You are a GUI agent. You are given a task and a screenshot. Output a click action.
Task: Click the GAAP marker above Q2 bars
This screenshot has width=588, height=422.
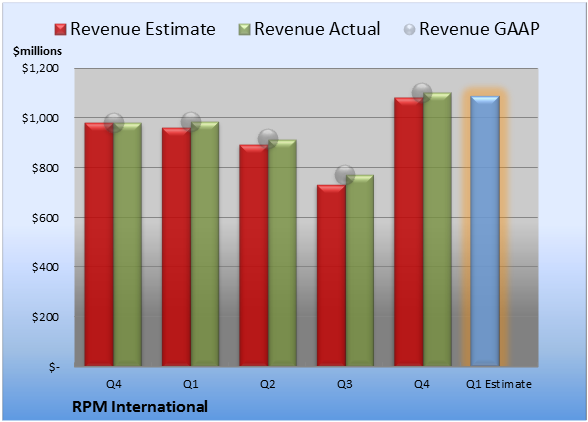(x=268, y=139)
